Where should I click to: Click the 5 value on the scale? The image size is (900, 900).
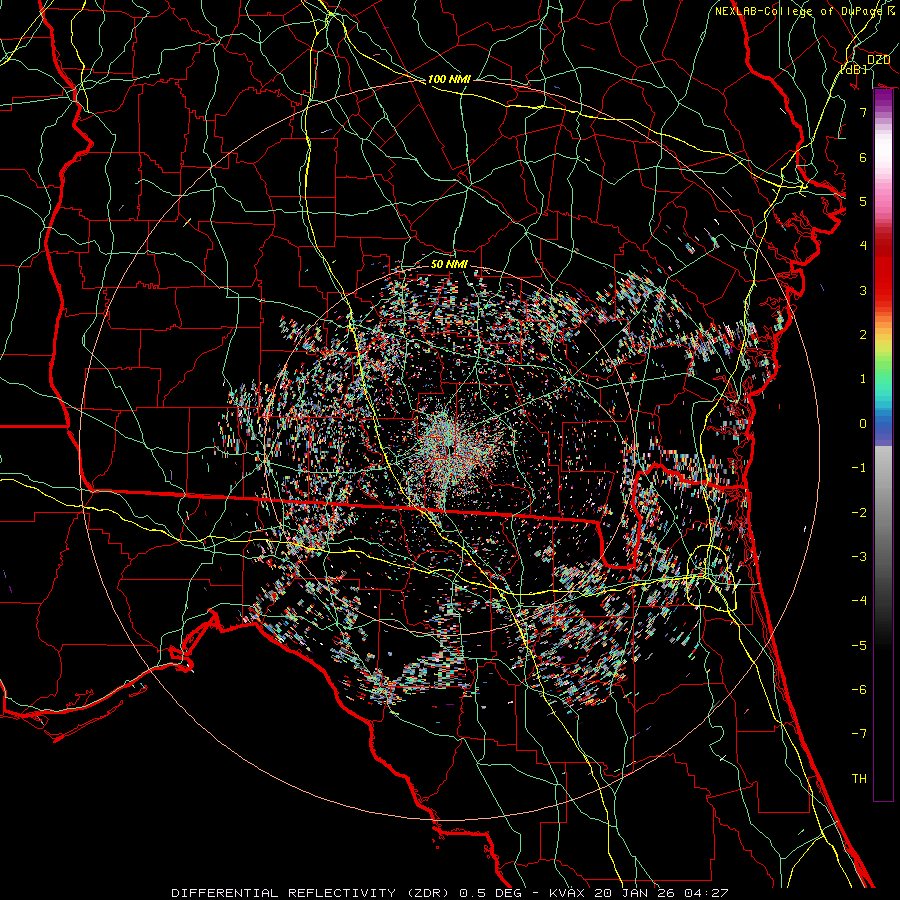863,201
